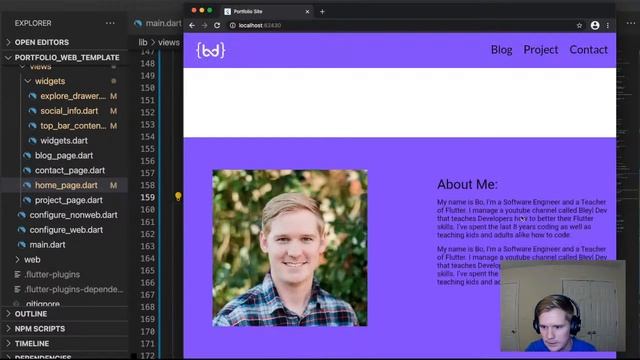Viewport: 640px width, 360px height.
Task: Click the lightbulb code action icon
Action: click(178, 196)
